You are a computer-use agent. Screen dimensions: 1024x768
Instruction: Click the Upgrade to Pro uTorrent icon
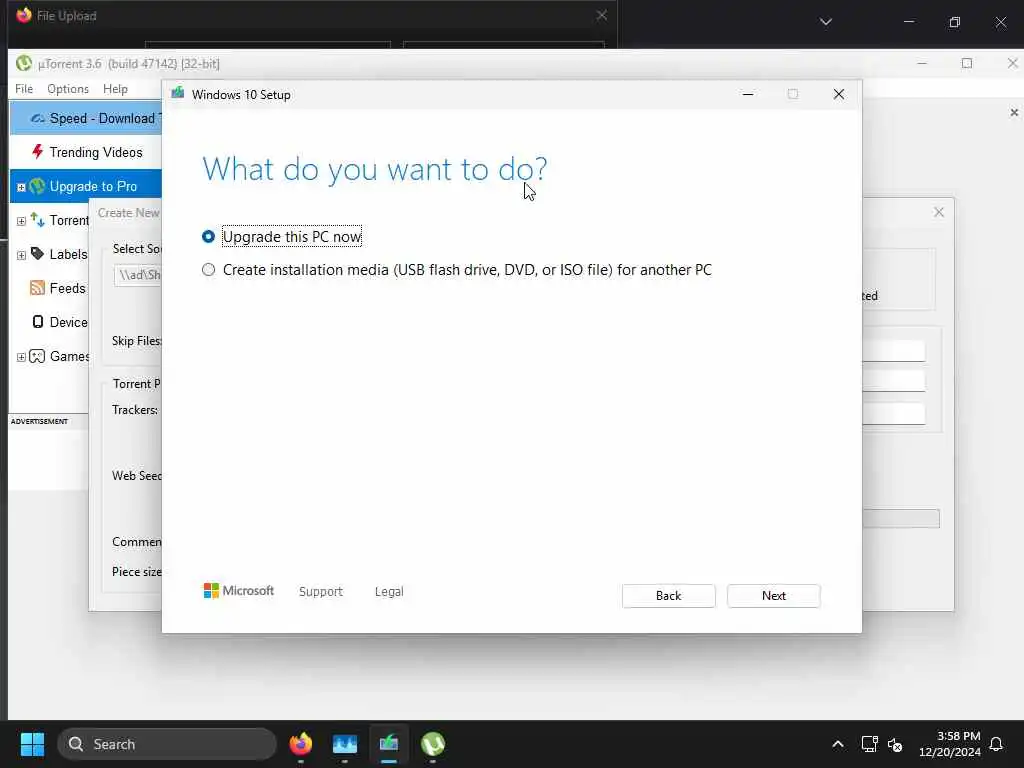pyautogui.click(x=37, y=186)
